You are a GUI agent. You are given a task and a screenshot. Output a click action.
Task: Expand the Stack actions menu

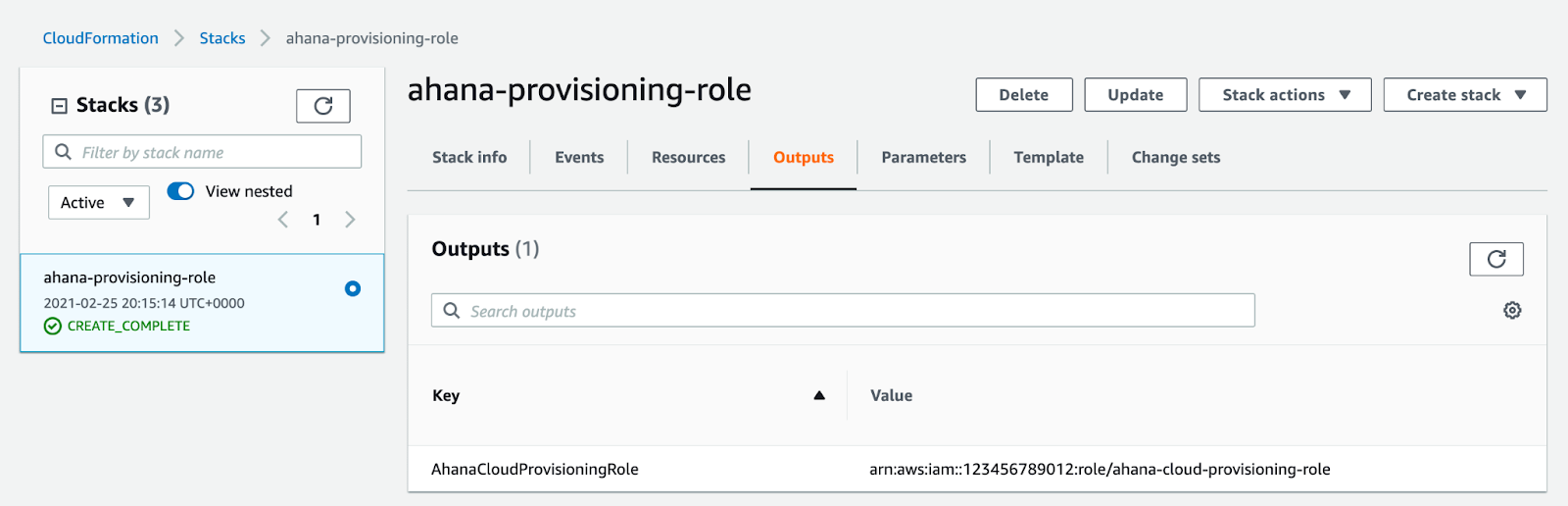(1284, 95)
